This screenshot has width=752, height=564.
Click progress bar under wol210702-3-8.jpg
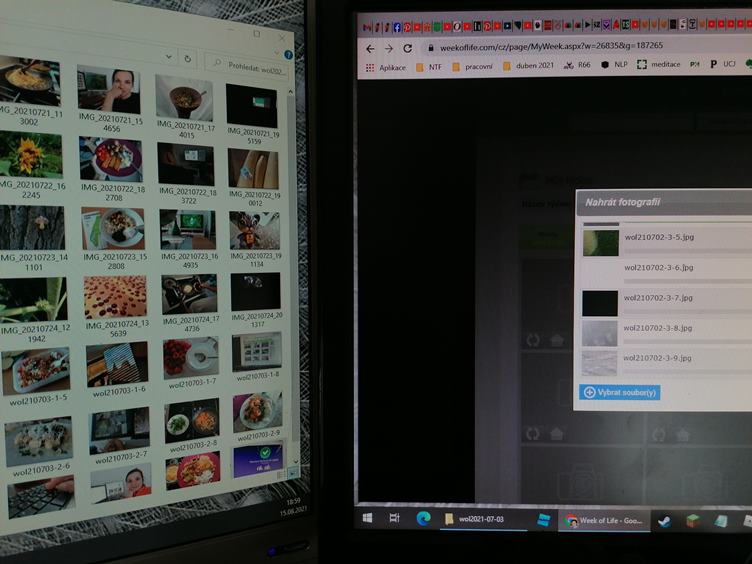(688, 342)
